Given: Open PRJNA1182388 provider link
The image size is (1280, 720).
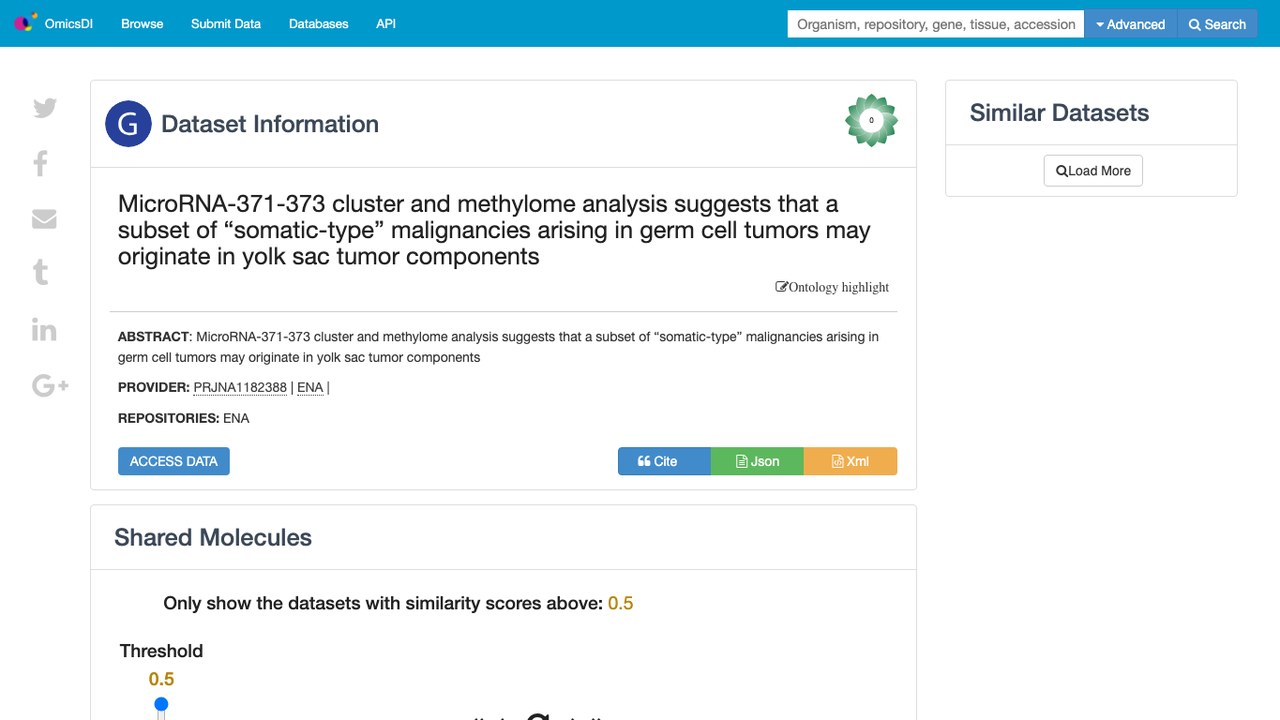Looking at the screenshot, I should pyautogui.click(x=240, y=388).
